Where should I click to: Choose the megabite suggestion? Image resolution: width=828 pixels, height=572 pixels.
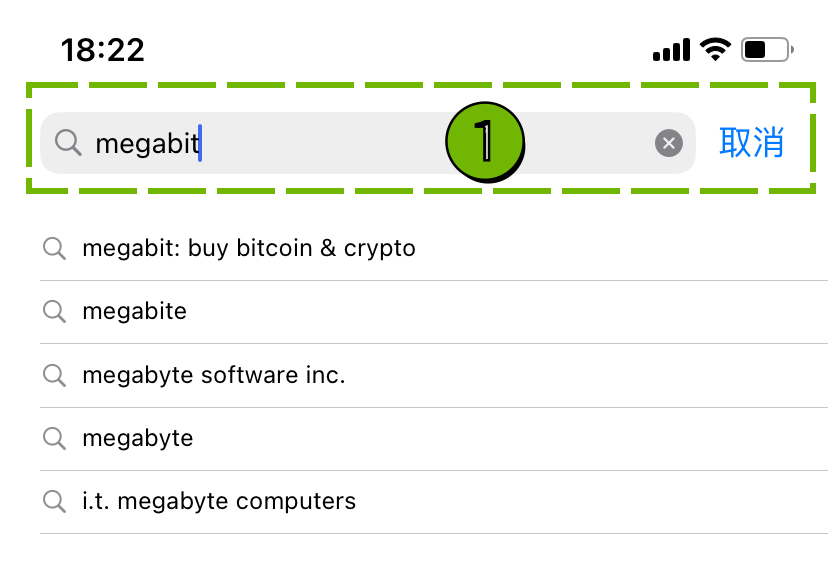pos(434,312)
